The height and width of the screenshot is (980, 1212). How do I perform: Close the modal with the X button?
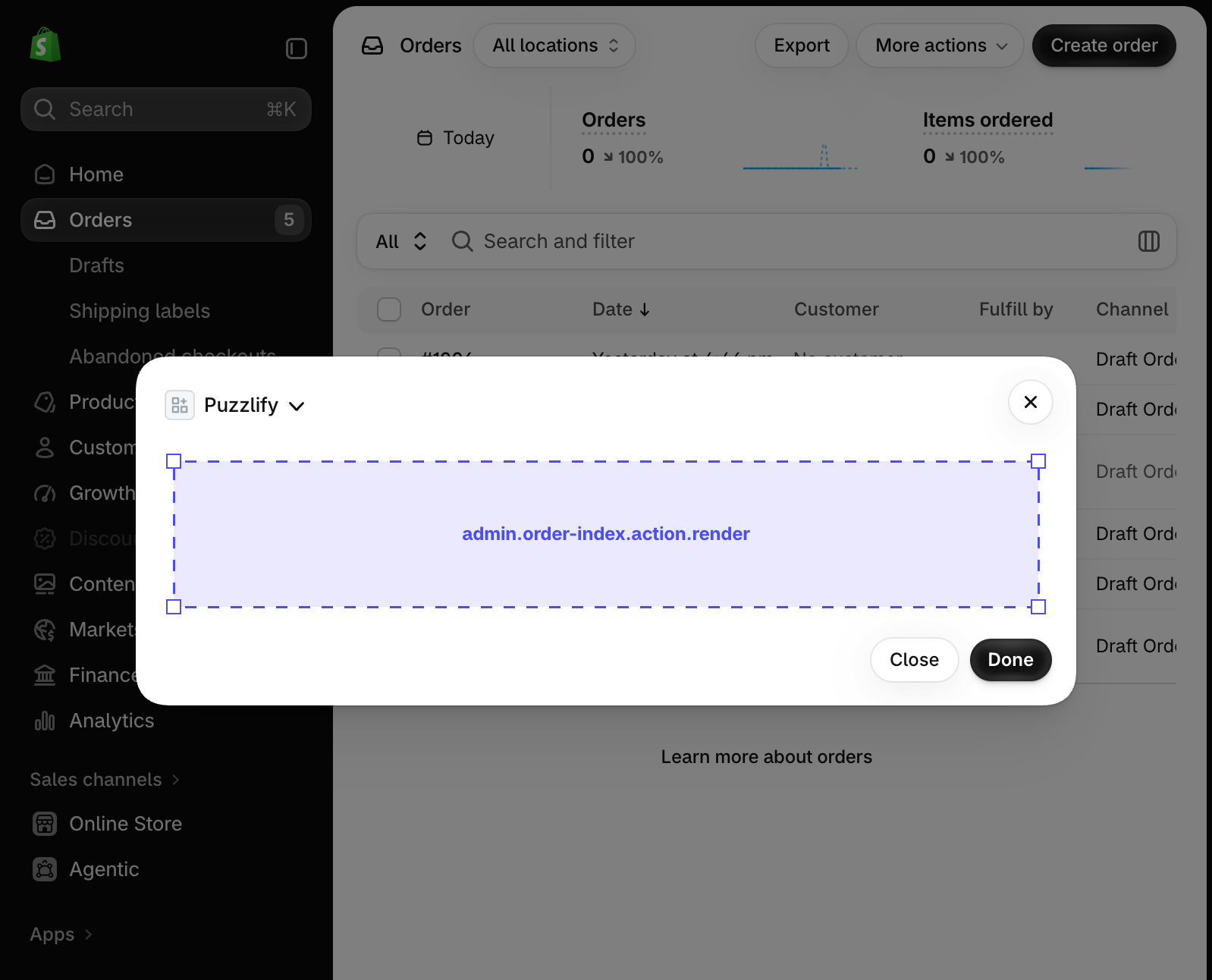pos(1031,402)
